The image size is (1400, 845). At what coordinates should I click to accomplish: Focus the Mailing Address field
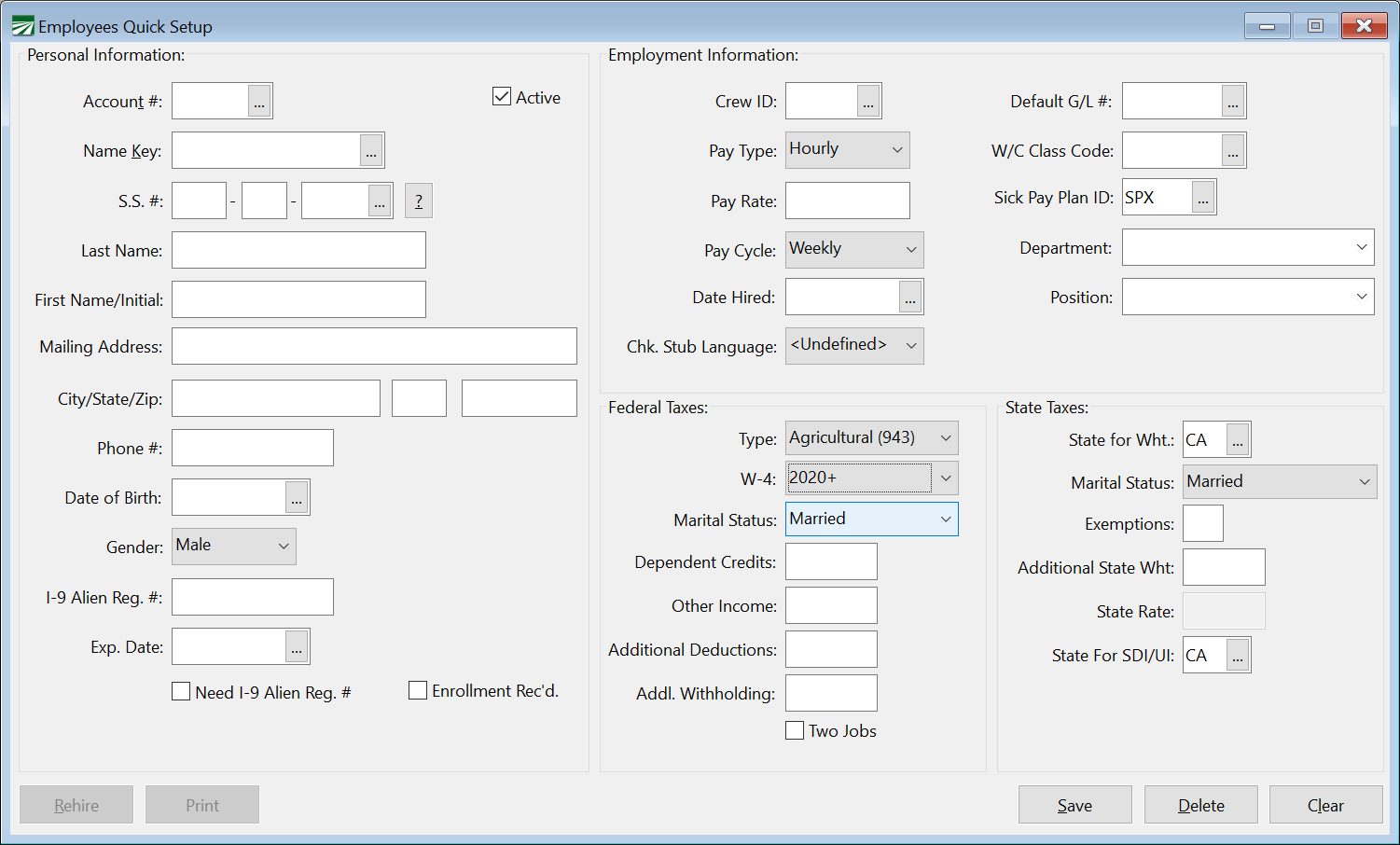374,346
